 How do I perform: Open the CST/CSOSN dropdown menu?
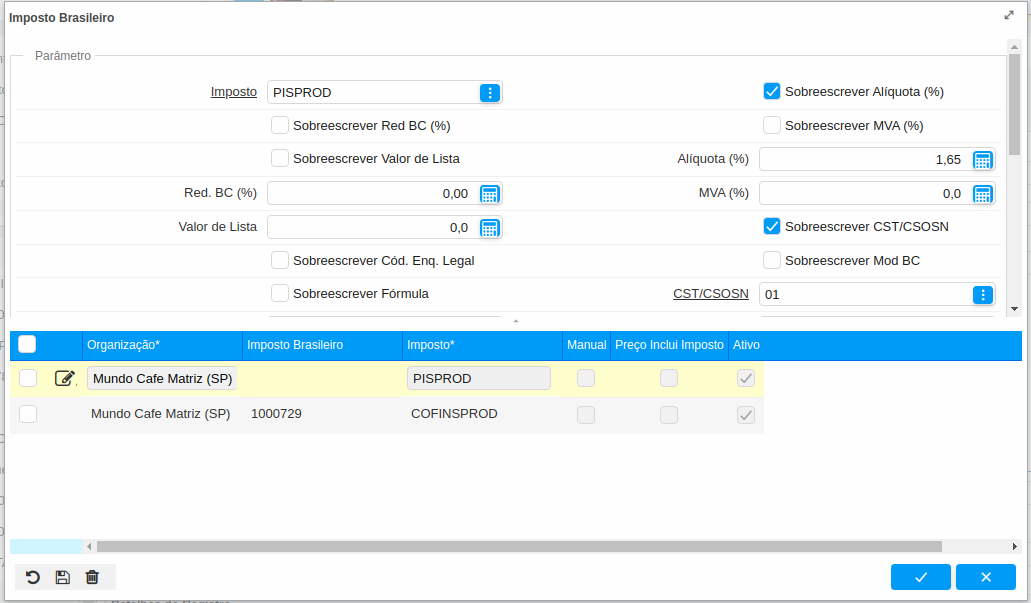tap(982, 295)
